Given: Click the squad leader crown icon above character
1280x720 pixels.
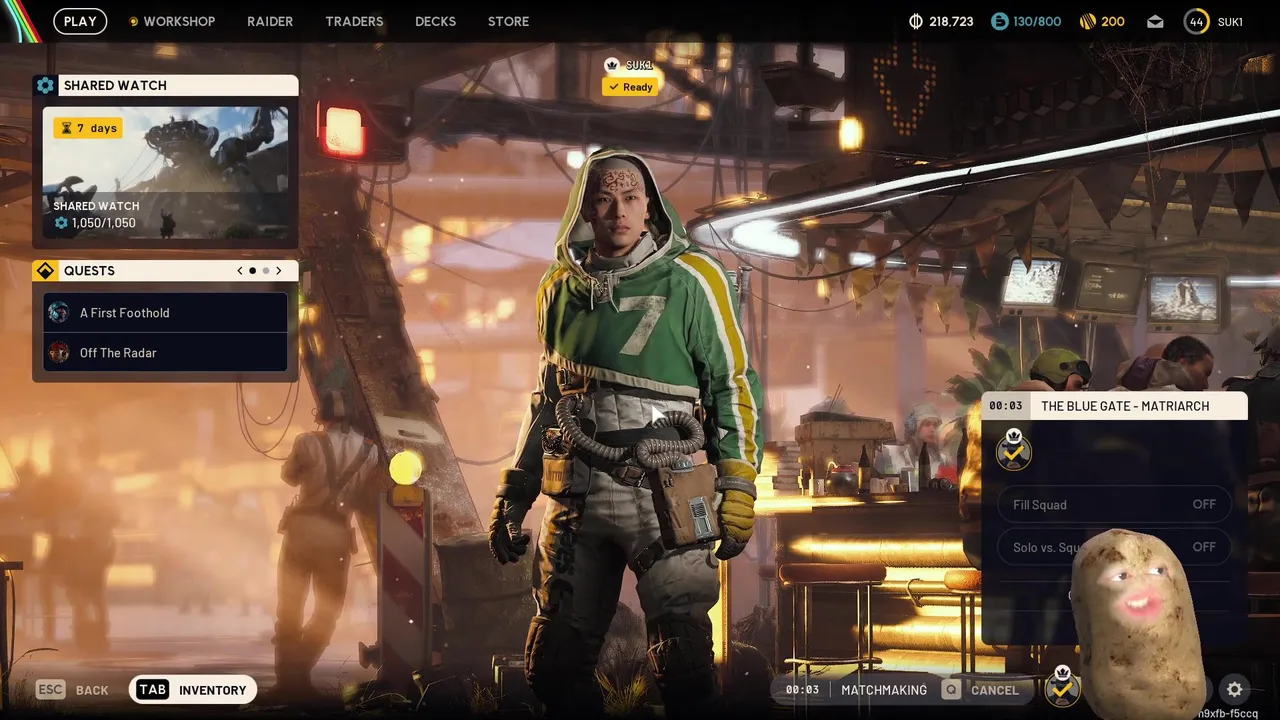Looking at the screenshot, I should click(x=612, y=65).
